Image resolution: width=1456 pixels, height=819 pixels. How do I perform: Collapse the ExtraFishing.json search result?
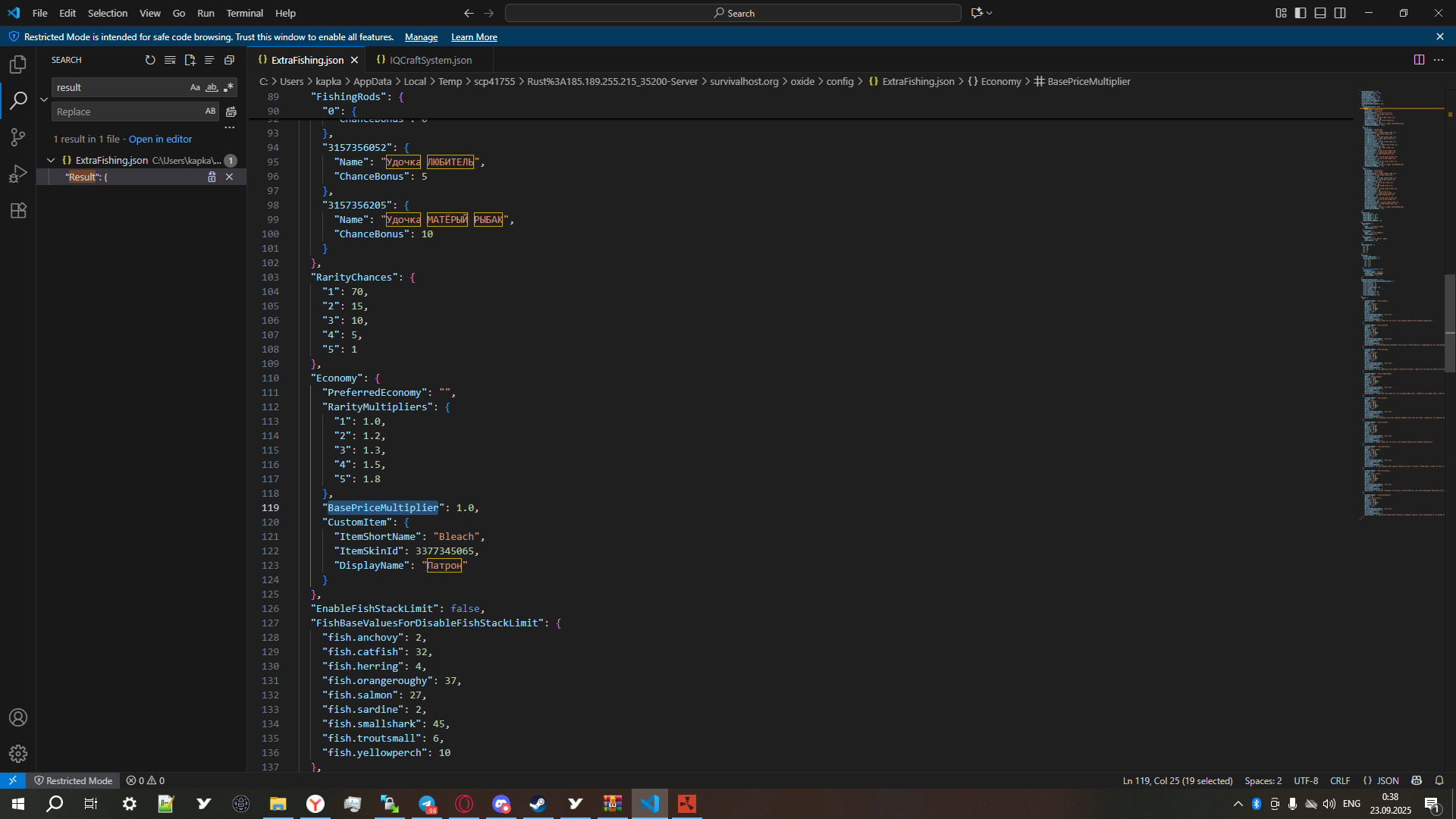[51, 160]
